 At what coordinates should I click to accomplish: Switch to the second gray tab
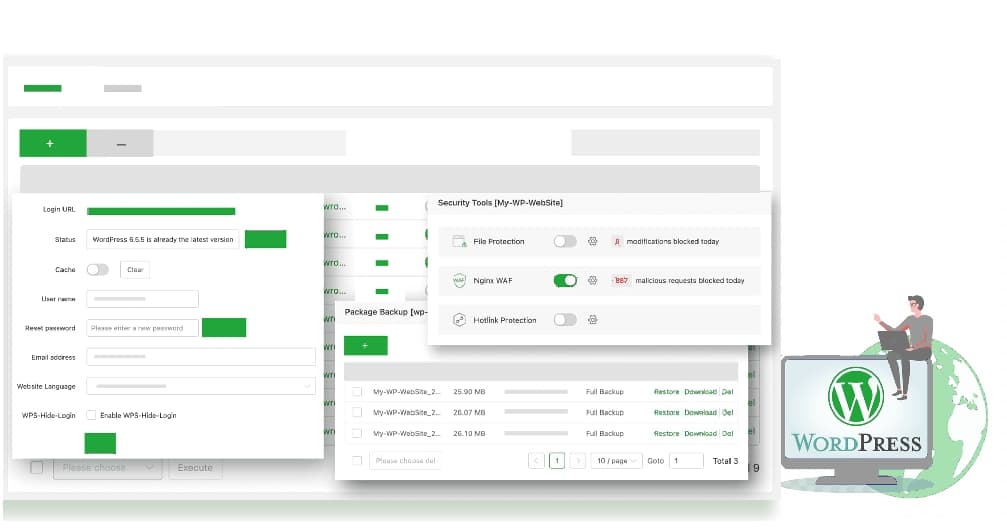[123, 88]
